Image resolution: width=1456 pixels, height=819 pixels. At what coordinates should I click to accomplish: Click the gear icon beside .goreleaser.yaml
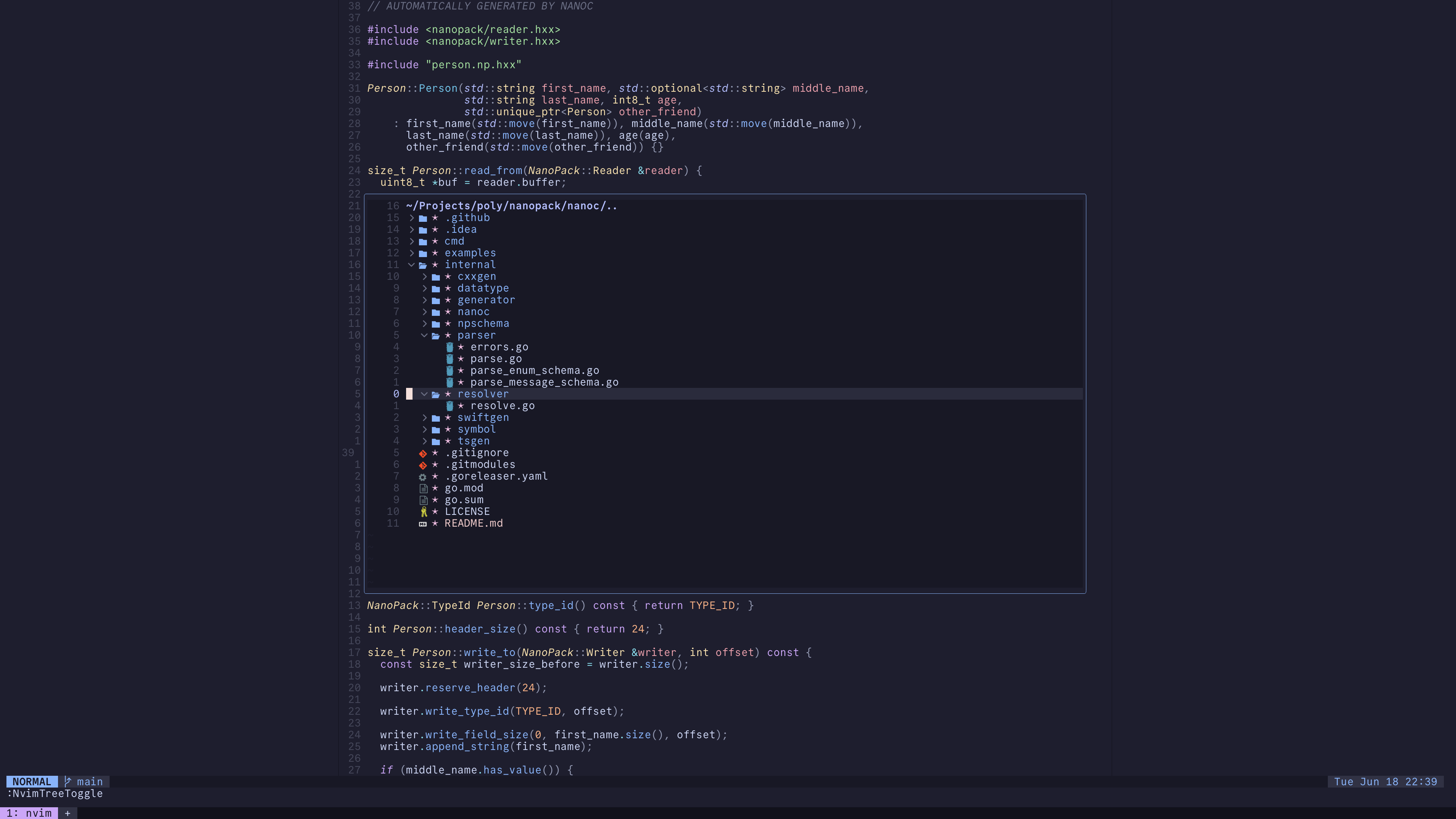[423, 477]
